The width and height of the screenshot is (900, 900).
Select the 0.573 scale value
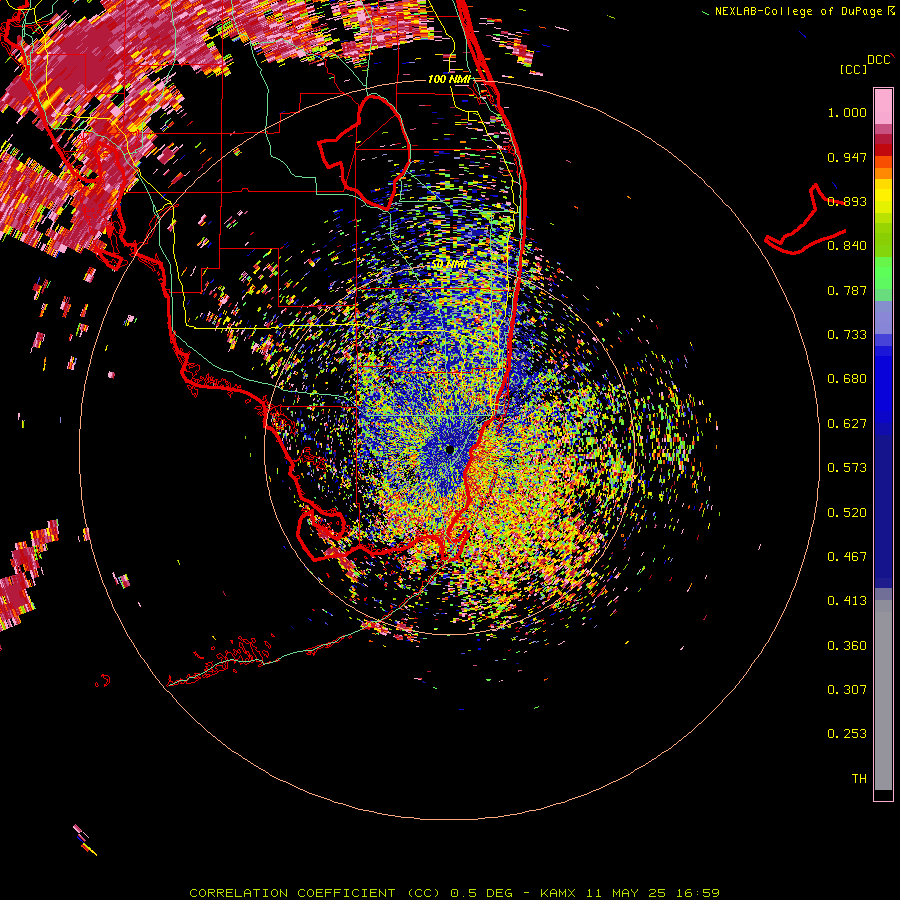pos(847,468)
